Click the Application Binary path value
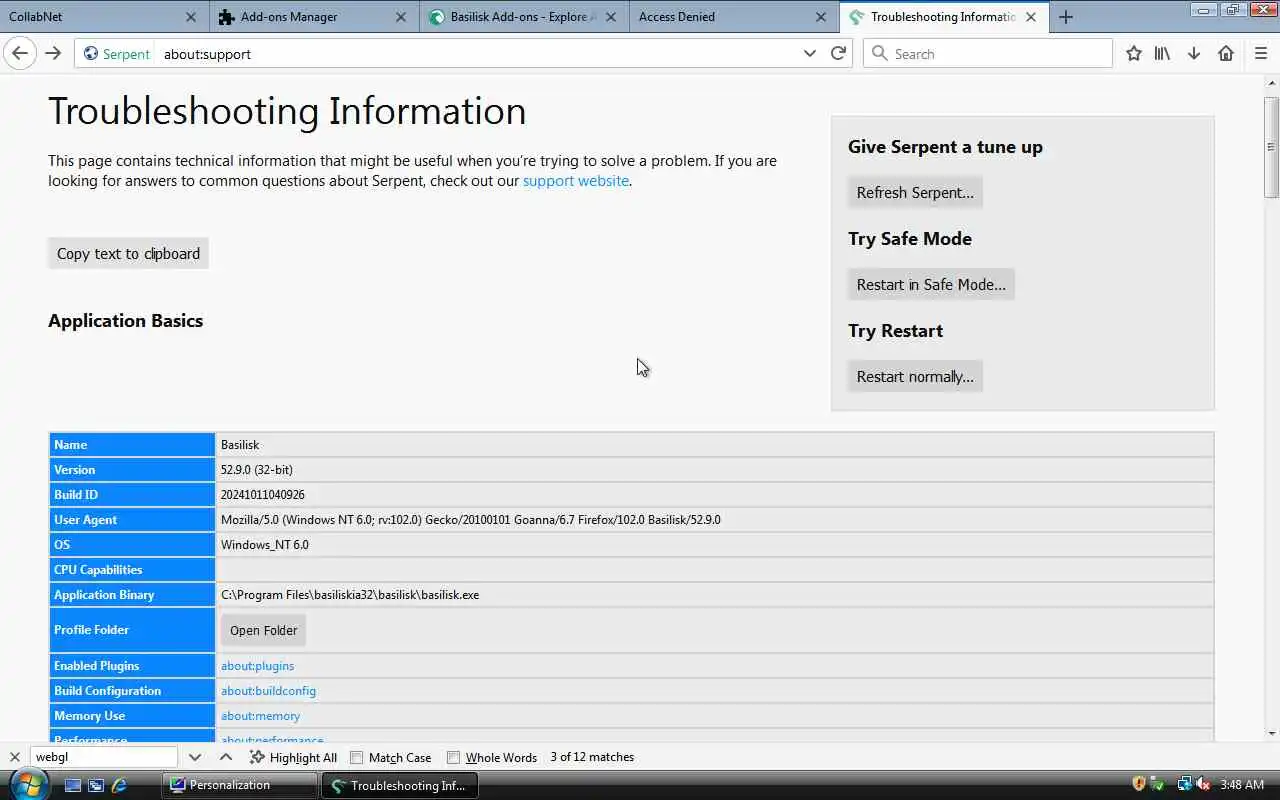The height and width of the screenshot is (800, 1280). point(350,595)
